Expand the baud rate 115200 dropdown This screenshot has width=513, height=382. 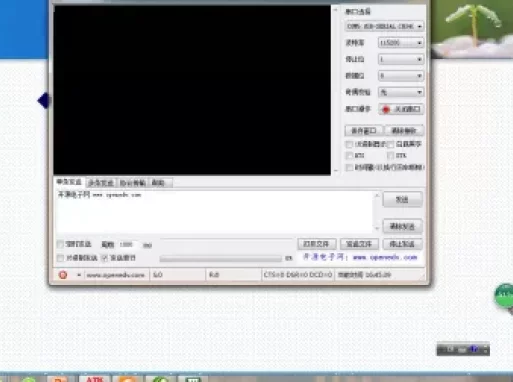point(401,43)
